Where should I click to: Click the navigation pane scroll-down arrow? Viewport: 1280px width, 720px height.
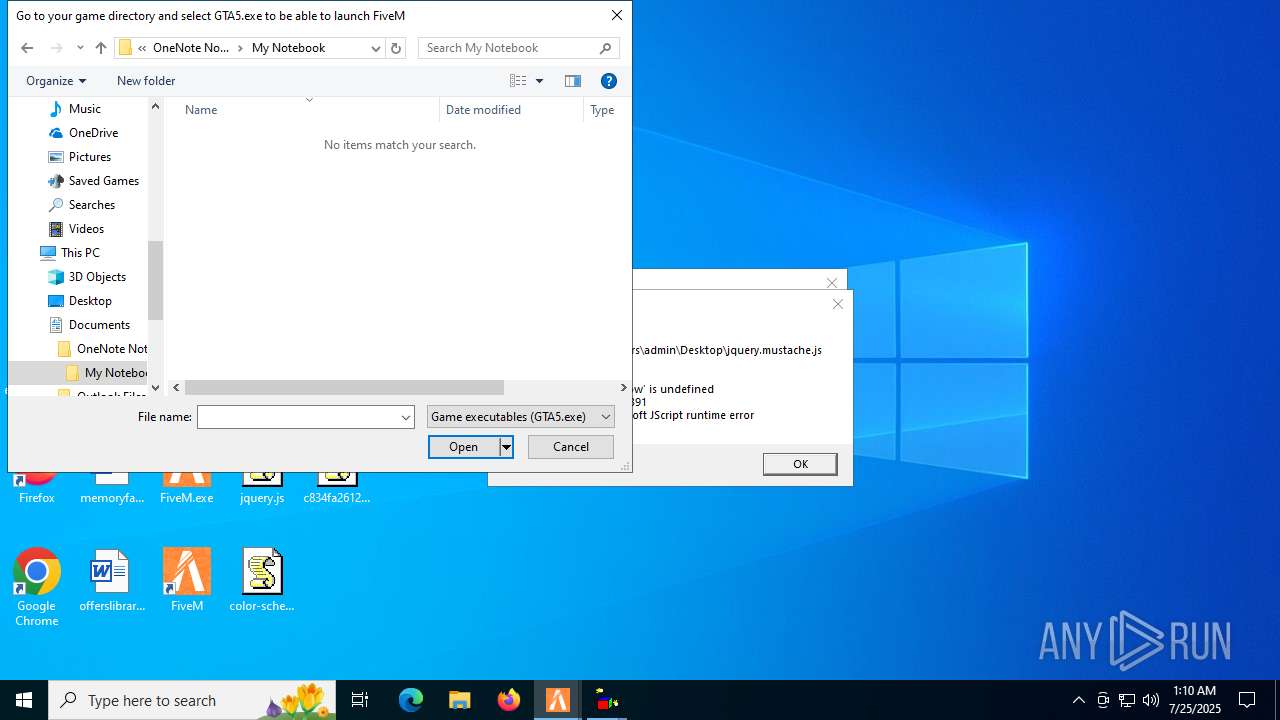[155, 388]
